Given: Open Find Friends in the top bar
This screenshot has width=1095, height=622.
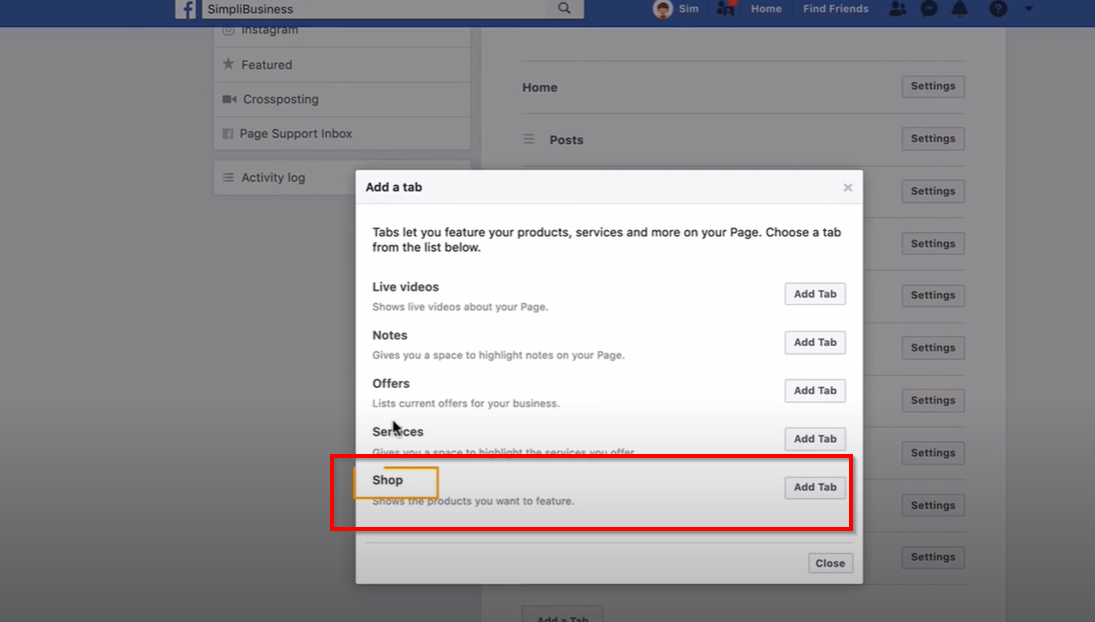Looking at the screenshot, I should (x=835, y=9).
